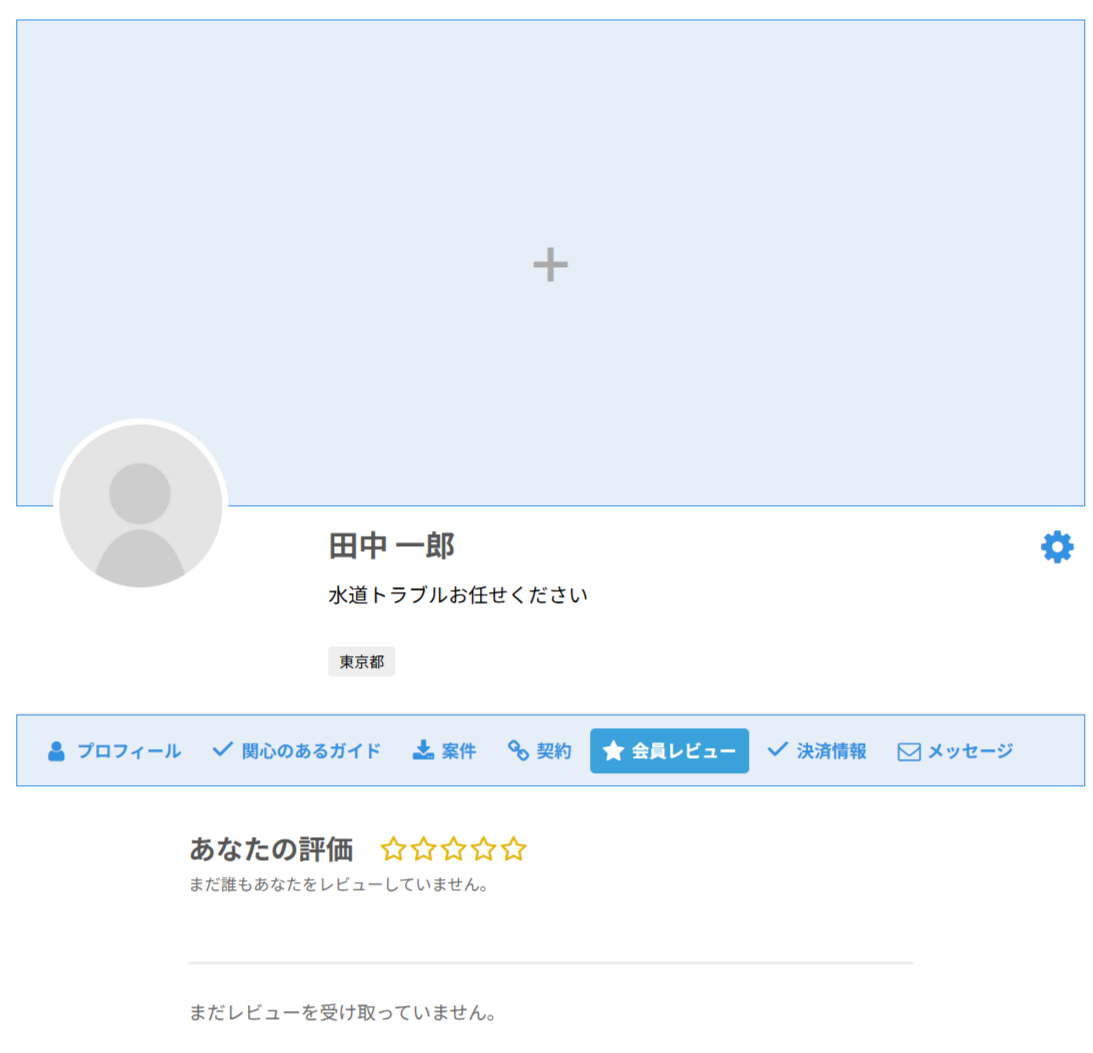Image resolution: width=1093 pixels, height=1053 pixels.
Task: Click the star icon in 会員レビュー tab
Action: click(613, 751)
